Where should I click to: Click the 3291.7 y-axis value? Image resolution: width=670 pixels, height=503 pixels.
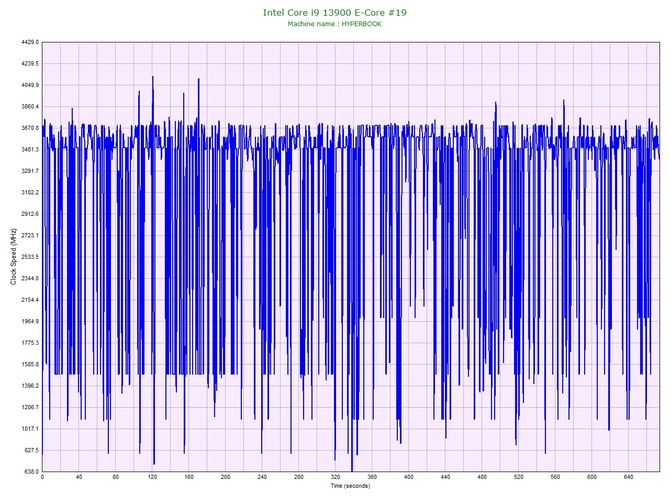click(x=30, y=171)
